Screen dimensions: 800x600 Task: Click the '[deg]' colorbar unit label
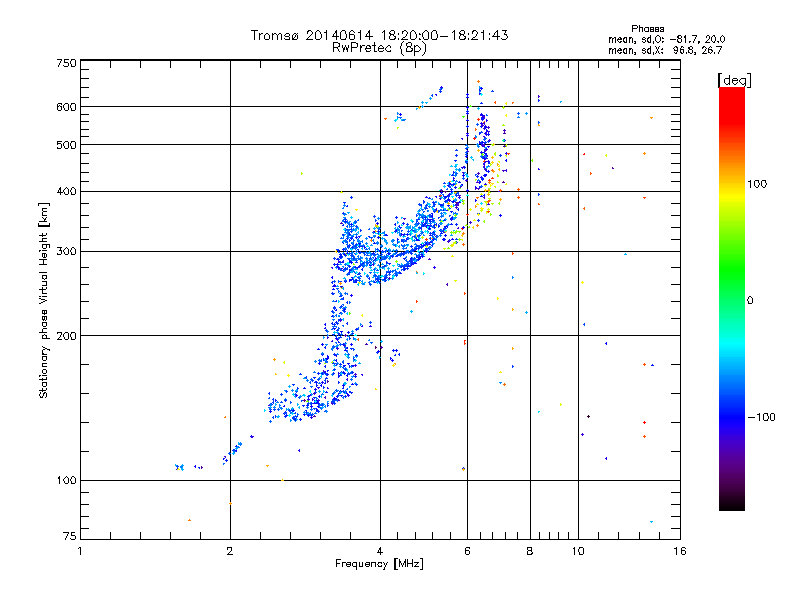pyautogui.click(x=734, y=80)
